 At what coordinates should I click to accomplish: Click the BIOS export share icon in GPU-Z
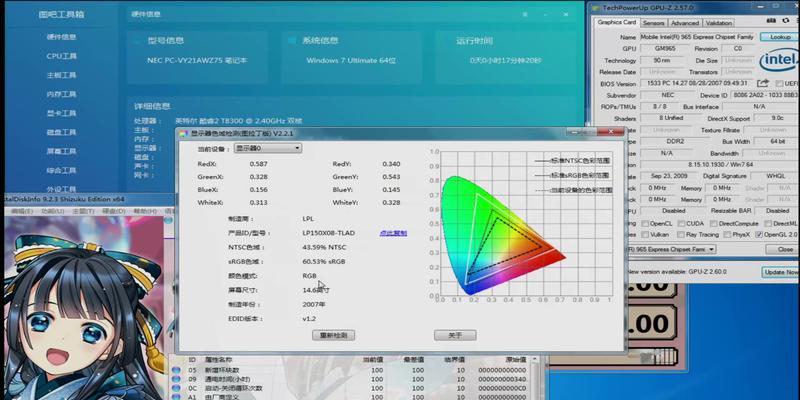point(762,83)
